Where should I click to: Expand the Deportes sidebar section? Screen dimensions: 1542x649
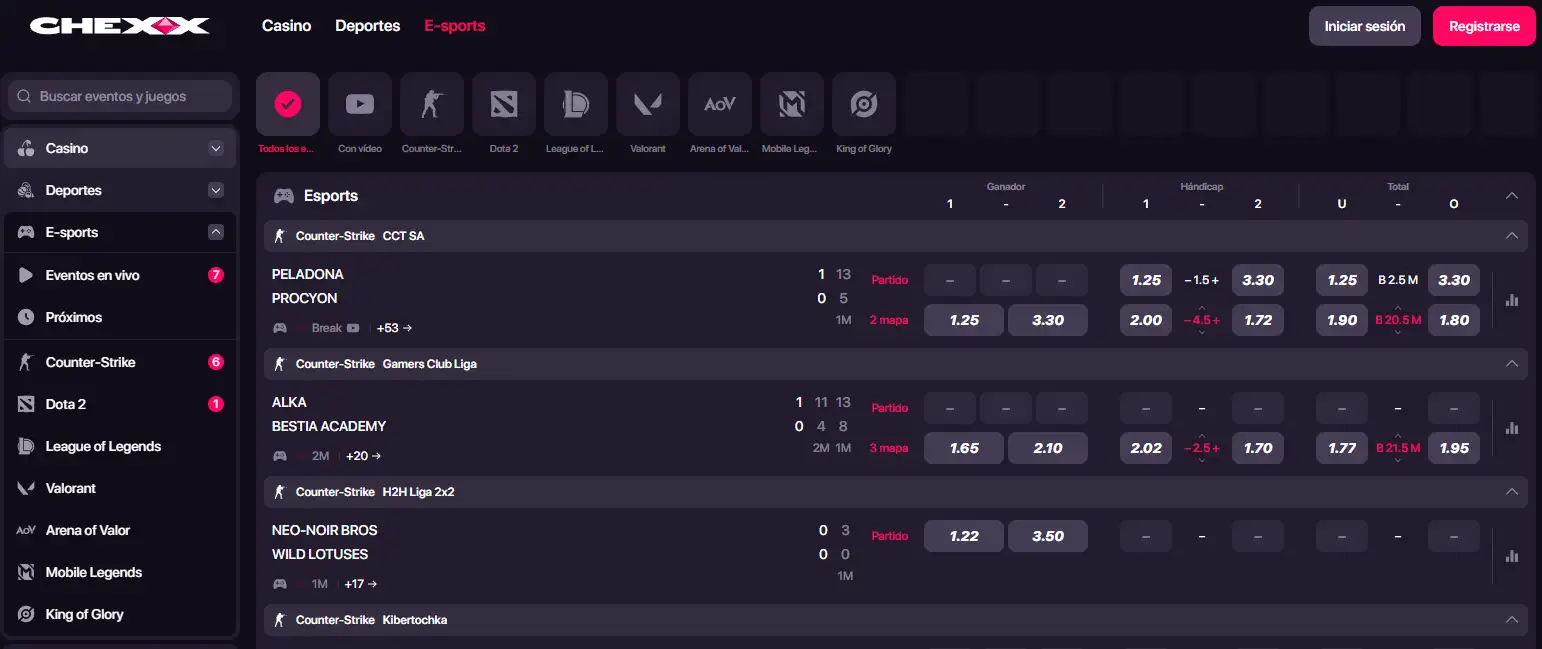click(x=215, y=190)
